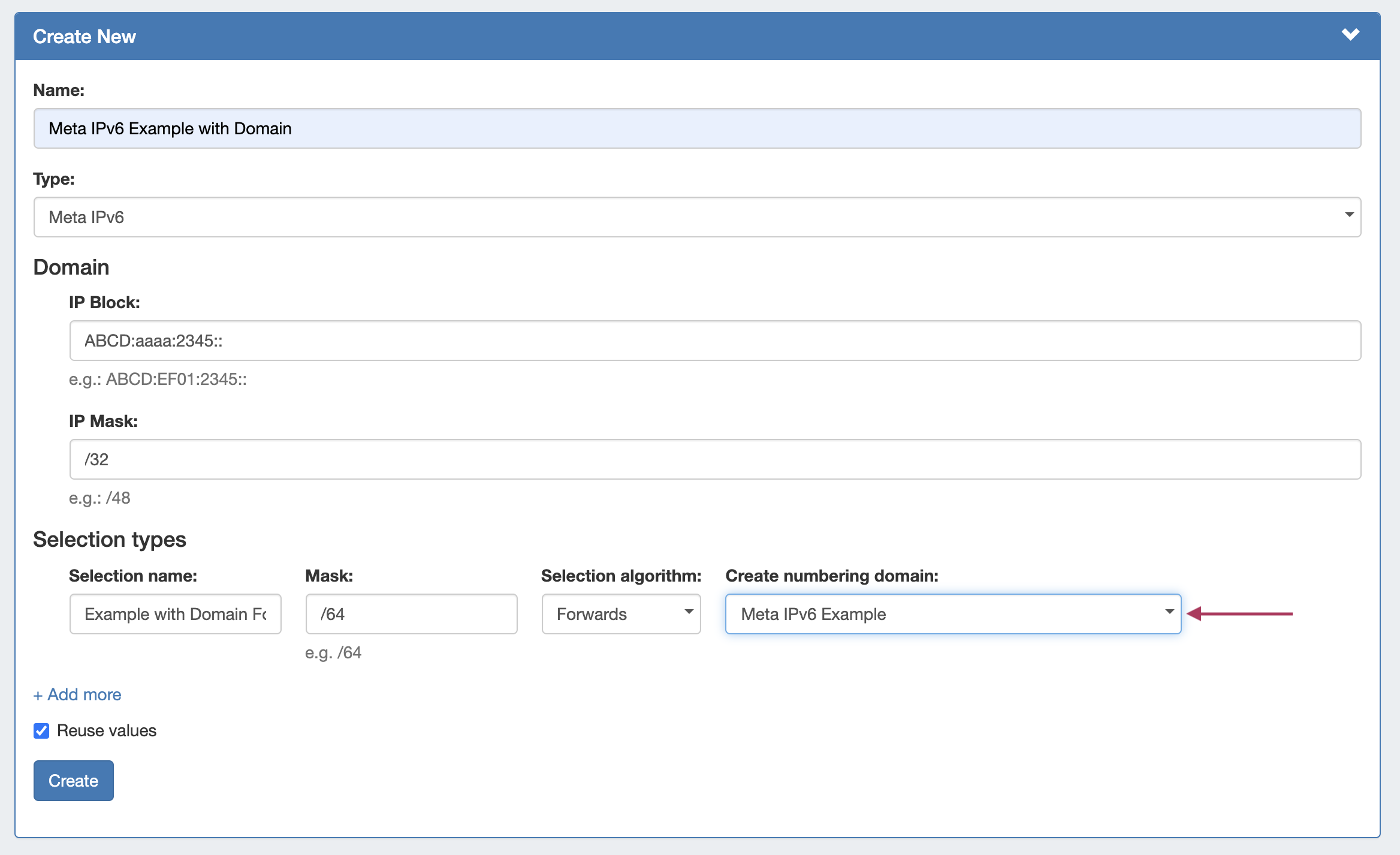Open the Selection algorithm Forwards dropdown
1400x855 pixels.
(621, 614)
